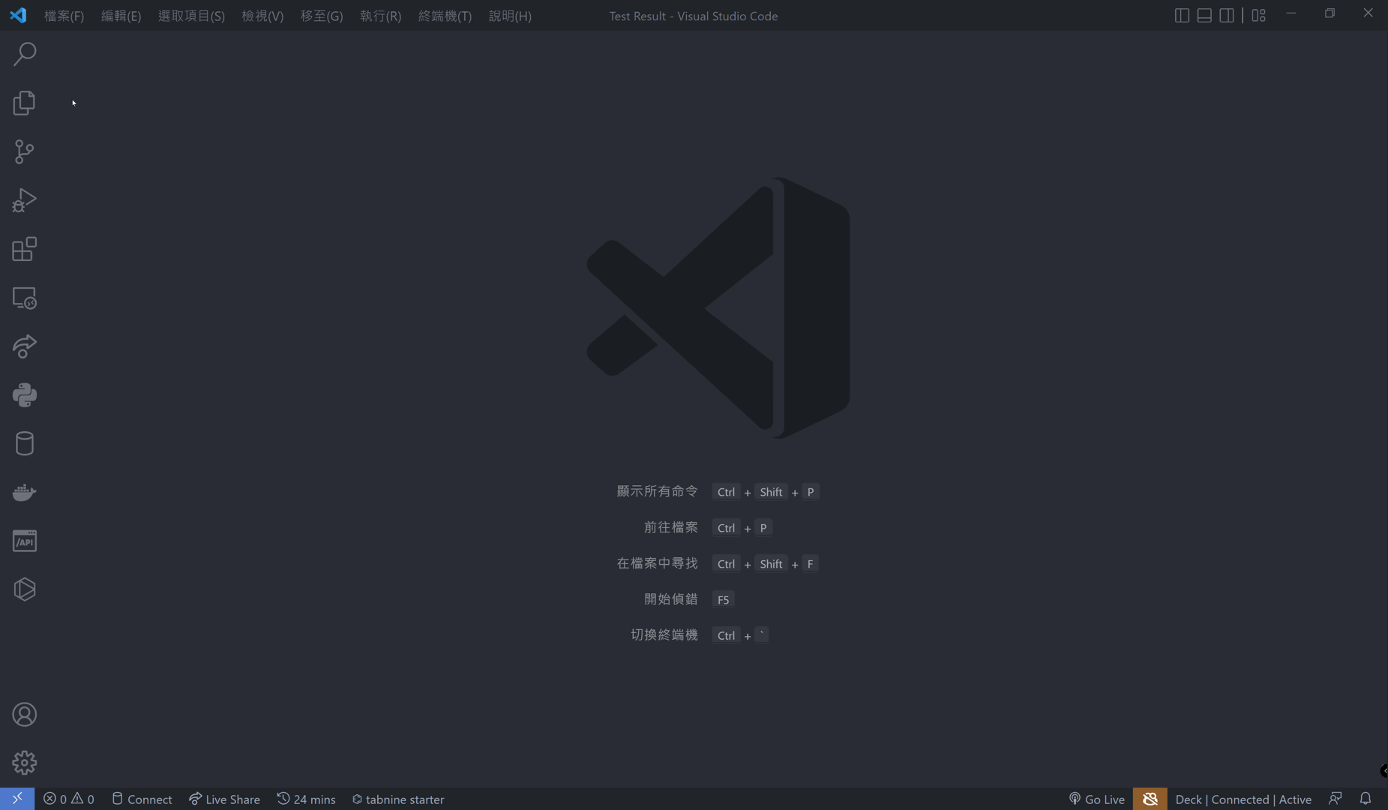Open the Live Share activity bar view
This screenshot has height=810, width=1388.
click(x=24, y=346)
